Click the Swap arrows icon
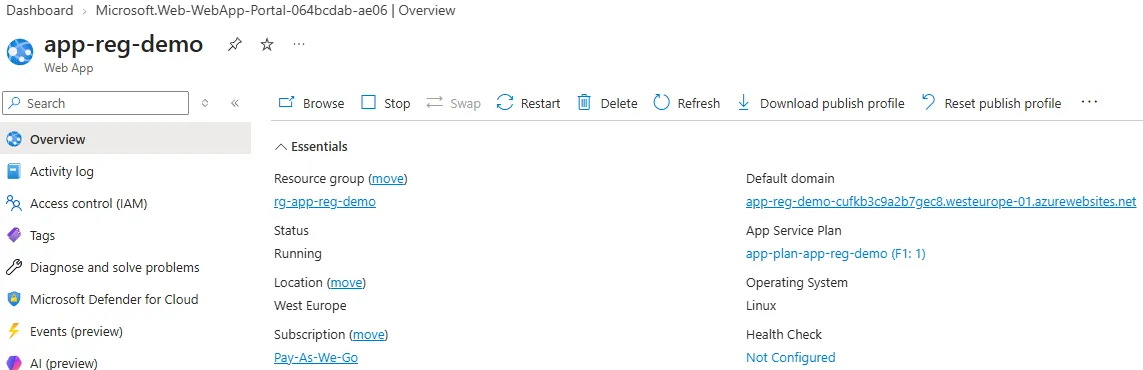Viewport: 1143px width, 370px height. coord(434,103)
